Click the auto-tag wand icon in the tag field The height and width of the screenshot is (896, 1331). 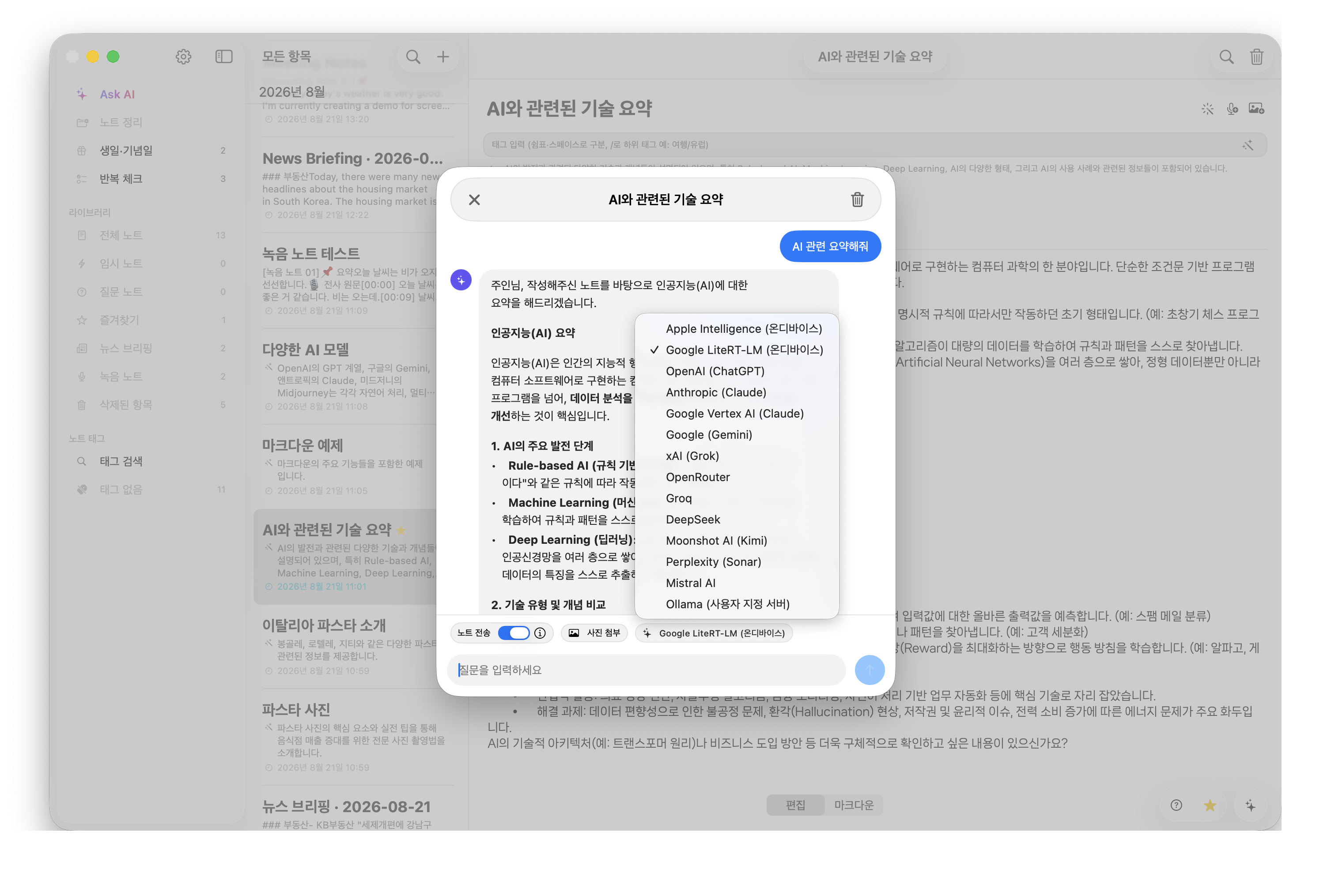(x=1248, y=145)
